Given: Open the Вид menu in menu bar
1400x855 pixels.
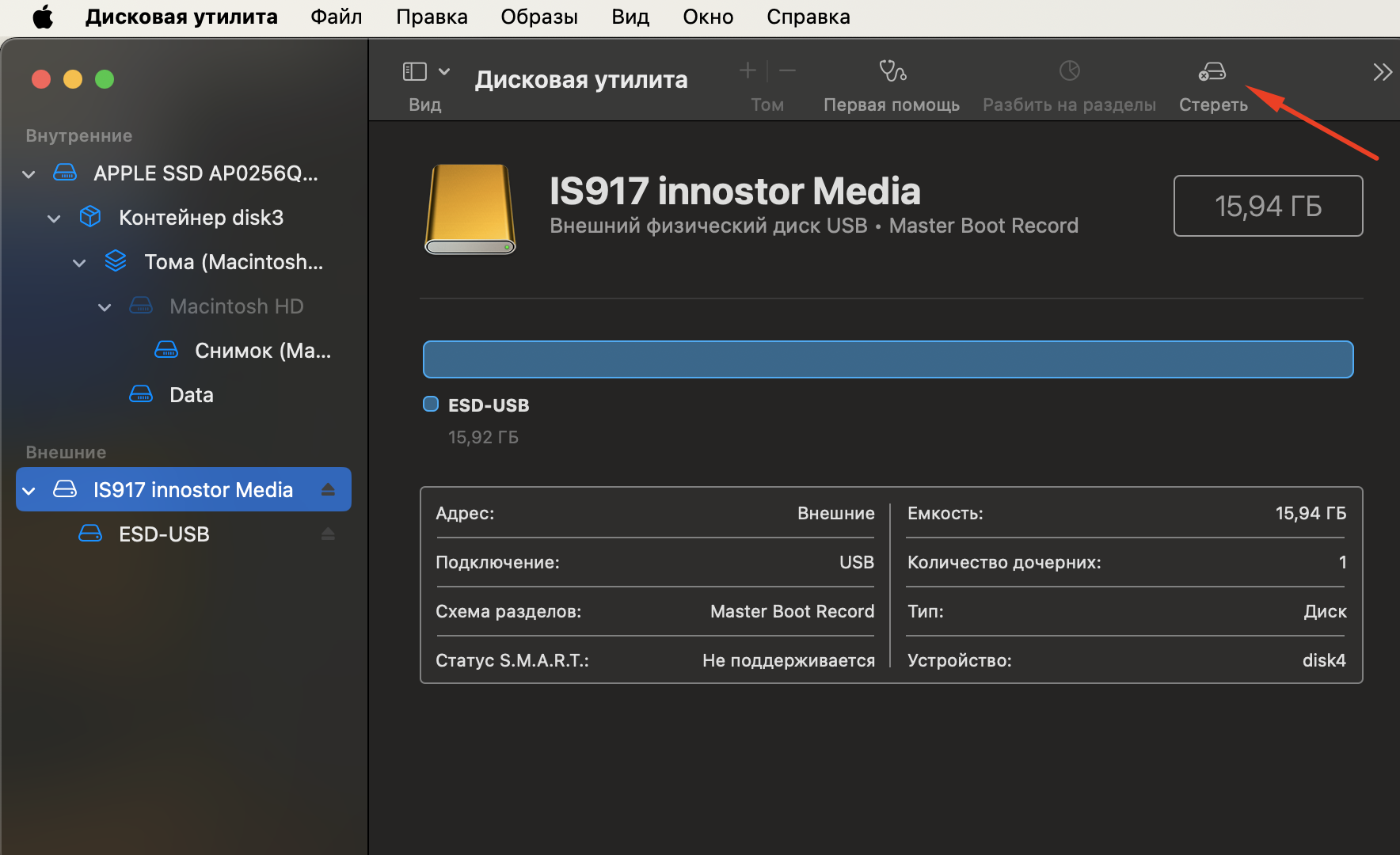Looking at the screenshot, I should [x=630, y=17].
